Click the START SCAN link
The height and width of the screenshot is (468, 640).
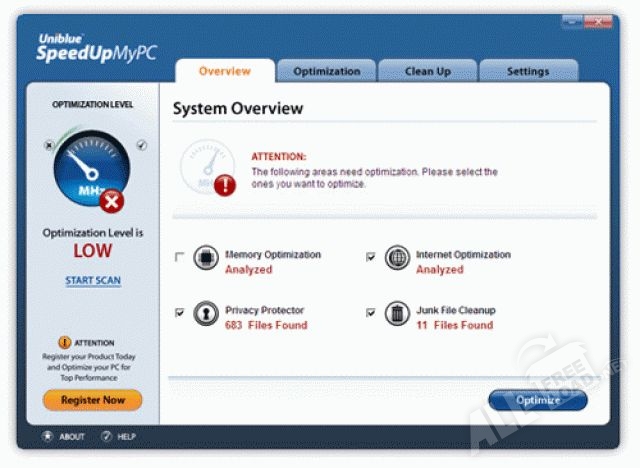click(x=93, y=281)
